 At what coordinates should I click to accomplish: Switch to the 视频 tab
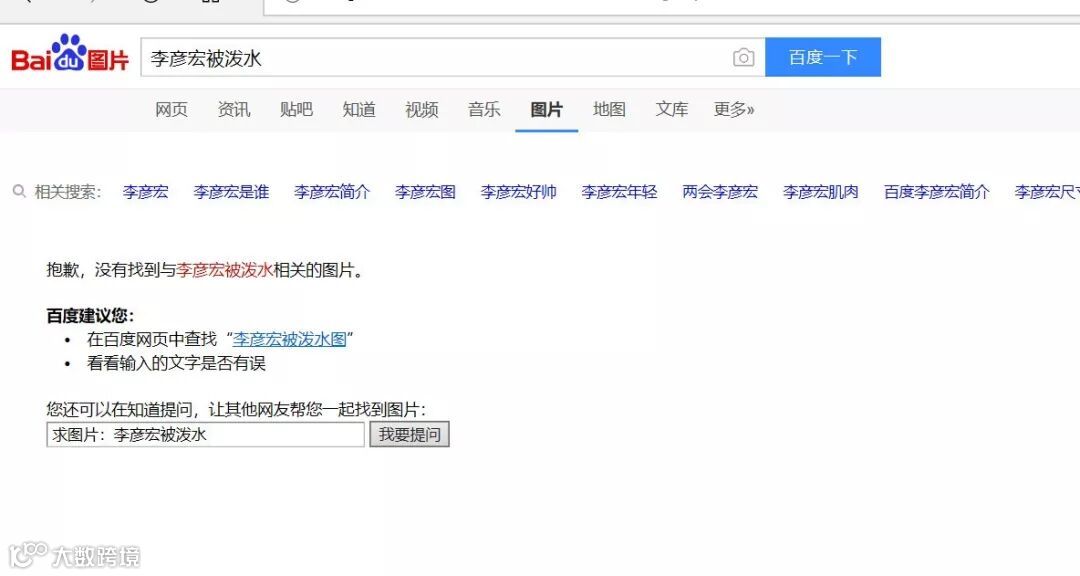422,110
